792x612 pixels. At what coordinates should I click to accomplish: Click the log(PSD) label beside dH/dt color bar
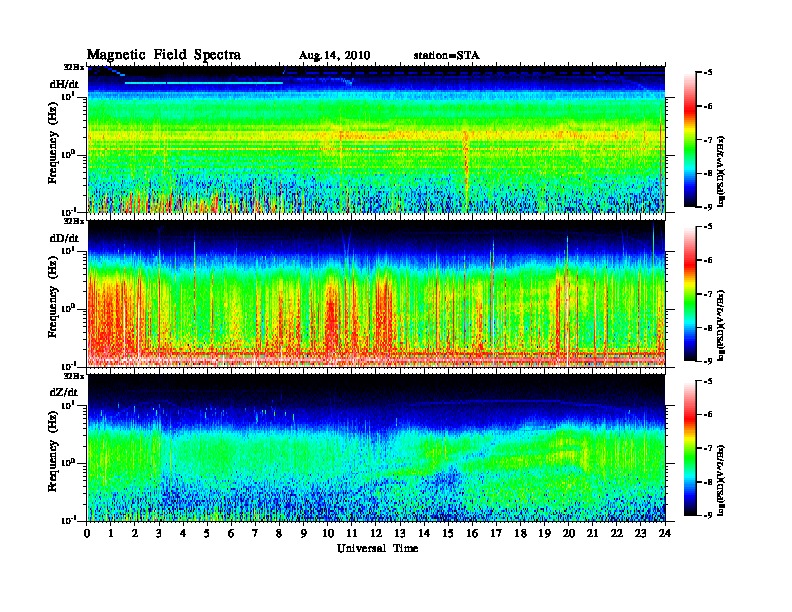click(x=721, y=171)
